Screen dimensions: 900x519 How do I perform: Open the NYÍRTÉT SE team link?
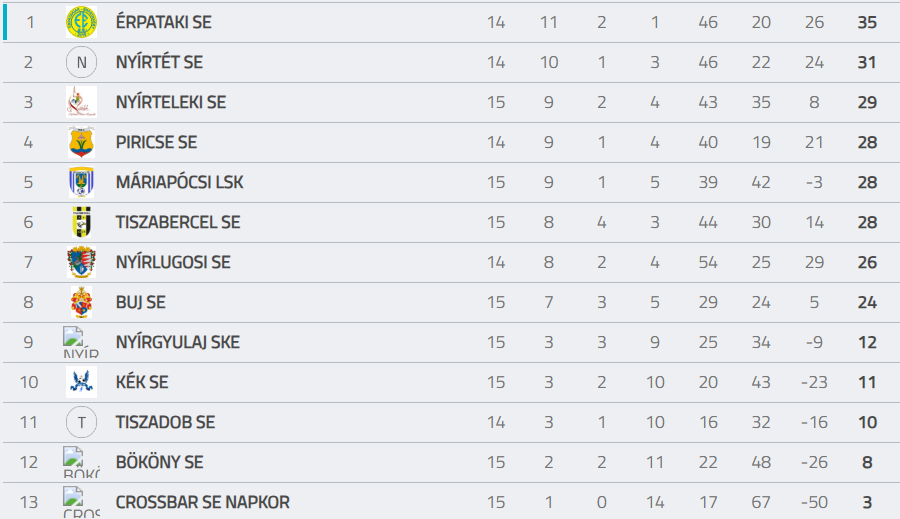[x=160, y=62]
